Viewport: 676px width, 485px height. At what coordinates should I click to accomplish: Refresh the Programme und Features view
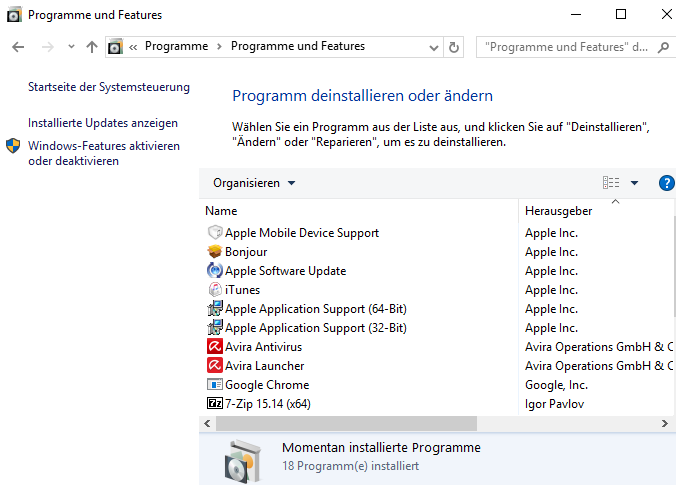(454, 47)
